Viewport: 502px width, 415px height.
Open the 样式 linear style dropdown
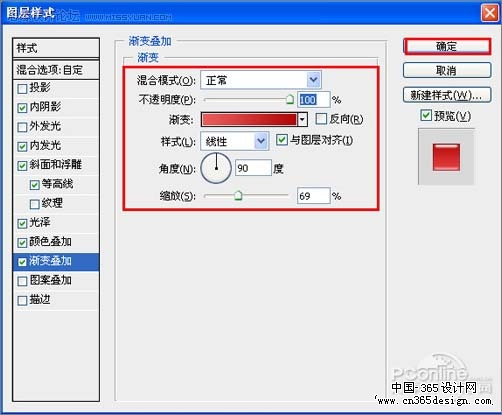click(x=235, y=141)
